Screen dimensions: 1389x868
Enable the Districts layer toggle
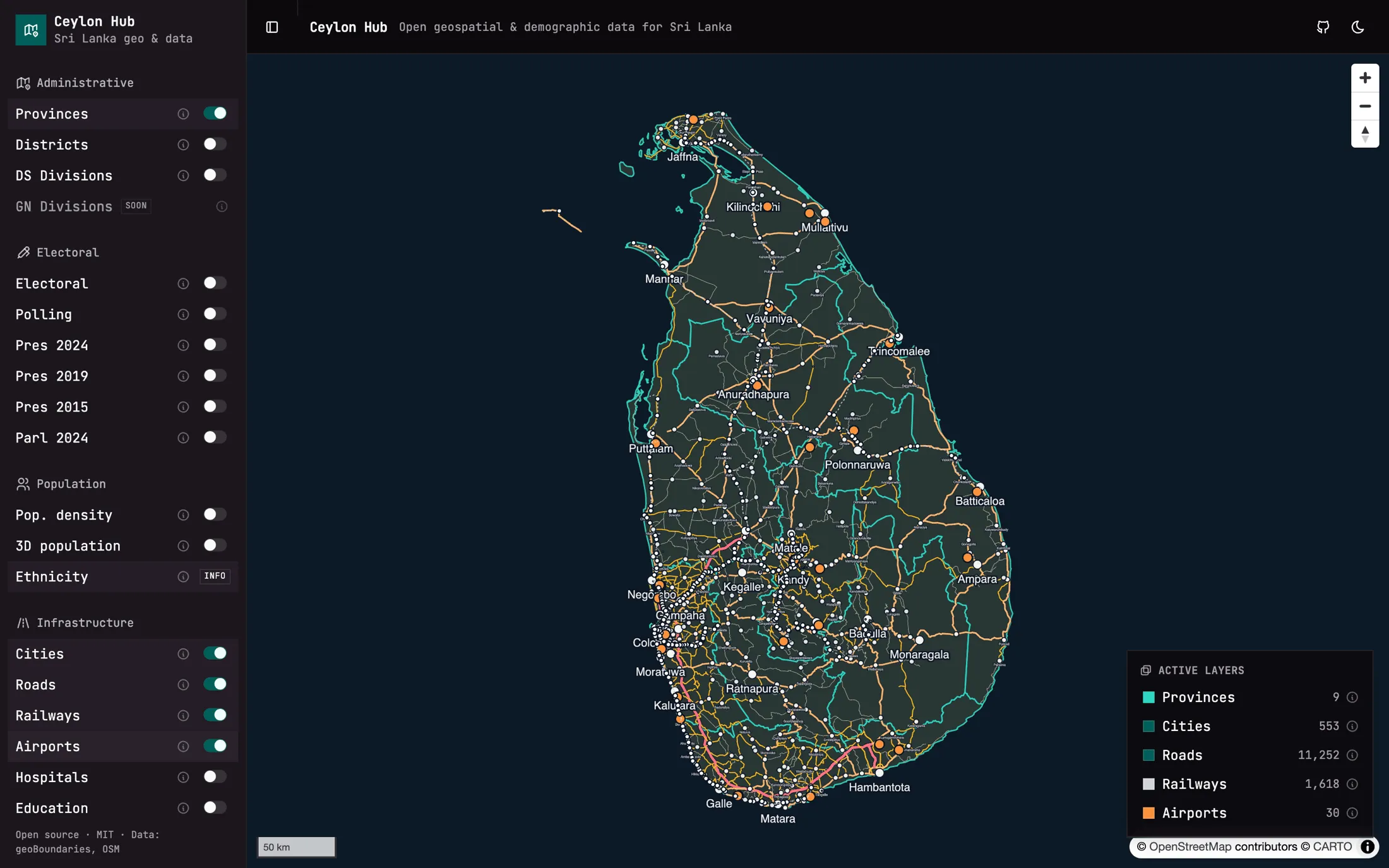[215, 145]
